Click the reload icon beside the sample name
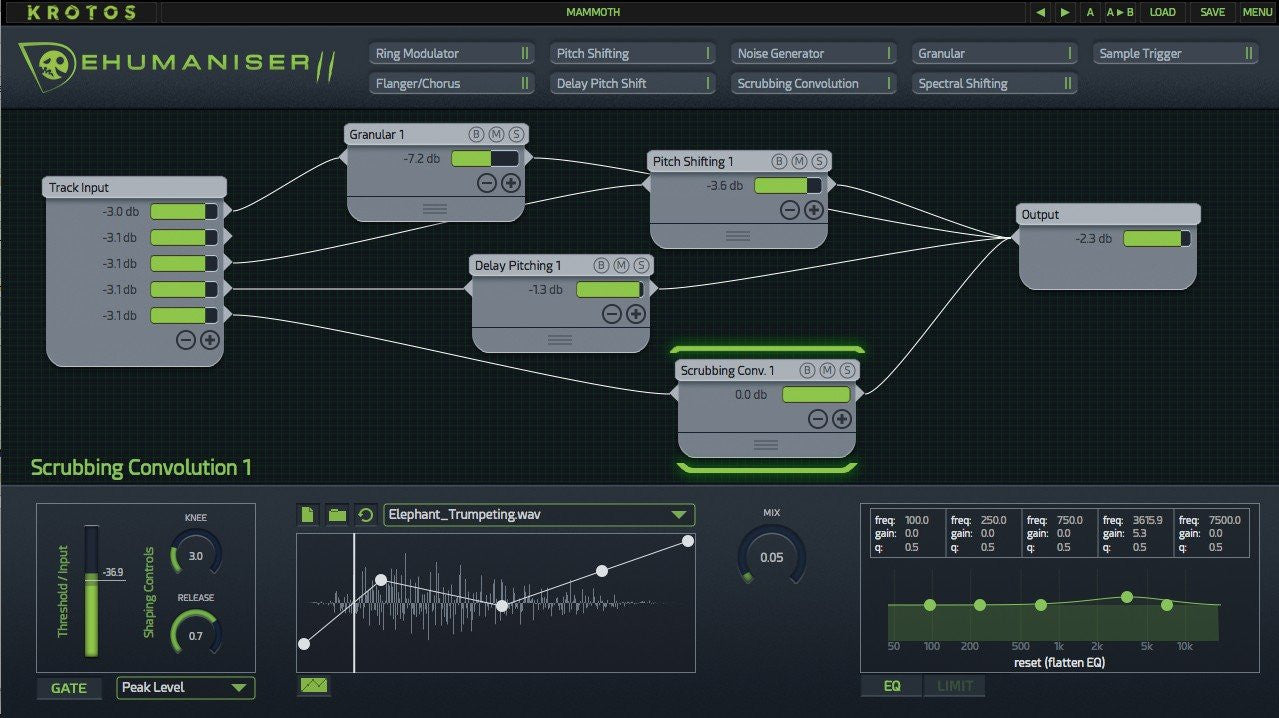1279x718 pixels. 366,515
